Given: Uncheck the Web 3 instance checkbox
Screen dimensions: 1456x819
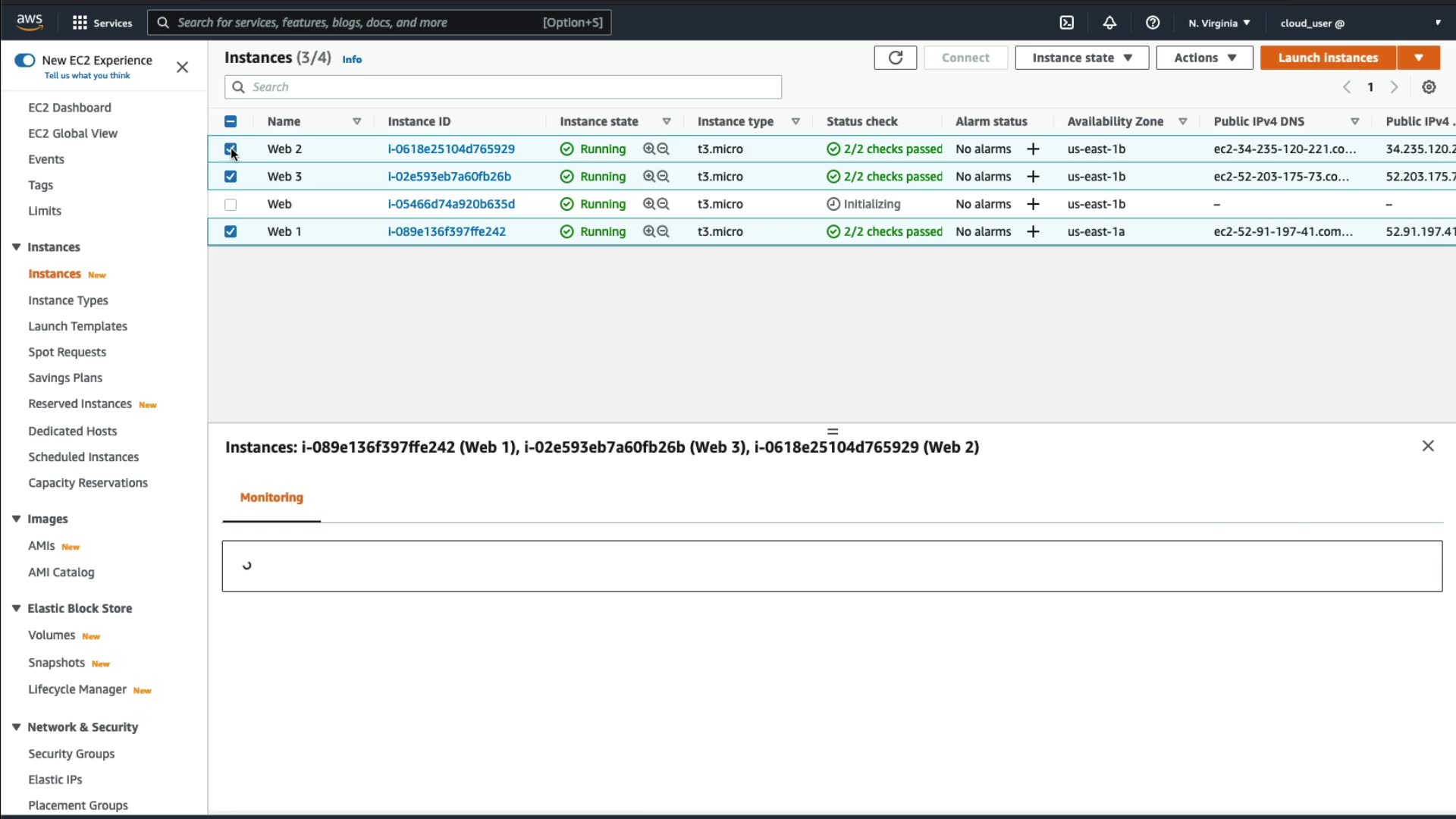Looking at the screenshot, I should 231,177.
